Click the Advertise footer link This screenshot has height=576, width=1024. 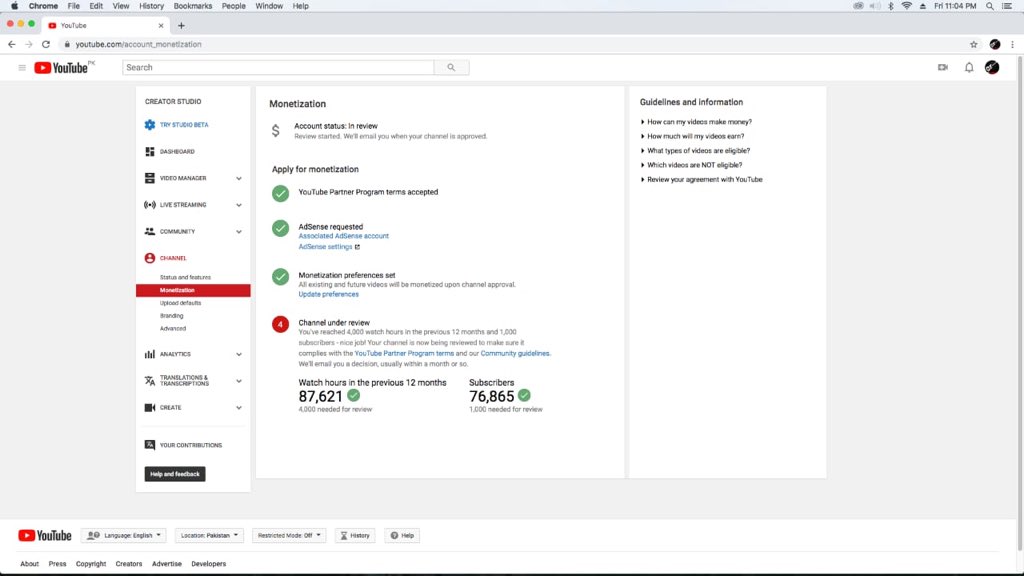point(167,564)
